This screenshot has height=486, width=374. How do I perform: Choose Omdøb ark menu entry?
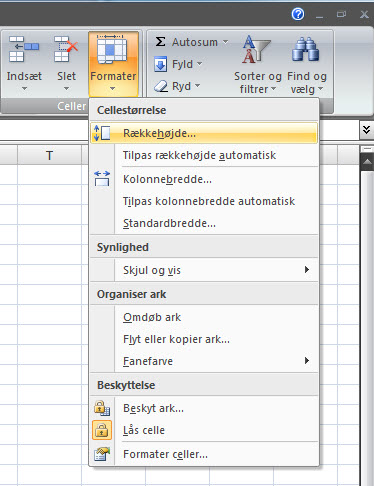click(204, 317)
